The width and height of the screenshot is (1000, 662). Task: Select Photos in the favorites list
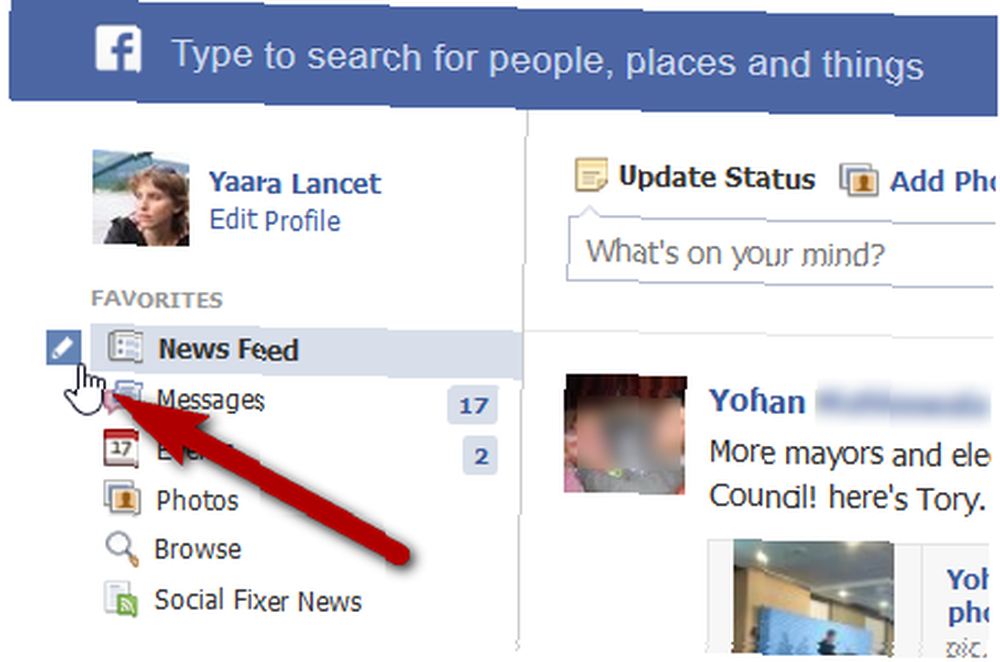point(198,500)
